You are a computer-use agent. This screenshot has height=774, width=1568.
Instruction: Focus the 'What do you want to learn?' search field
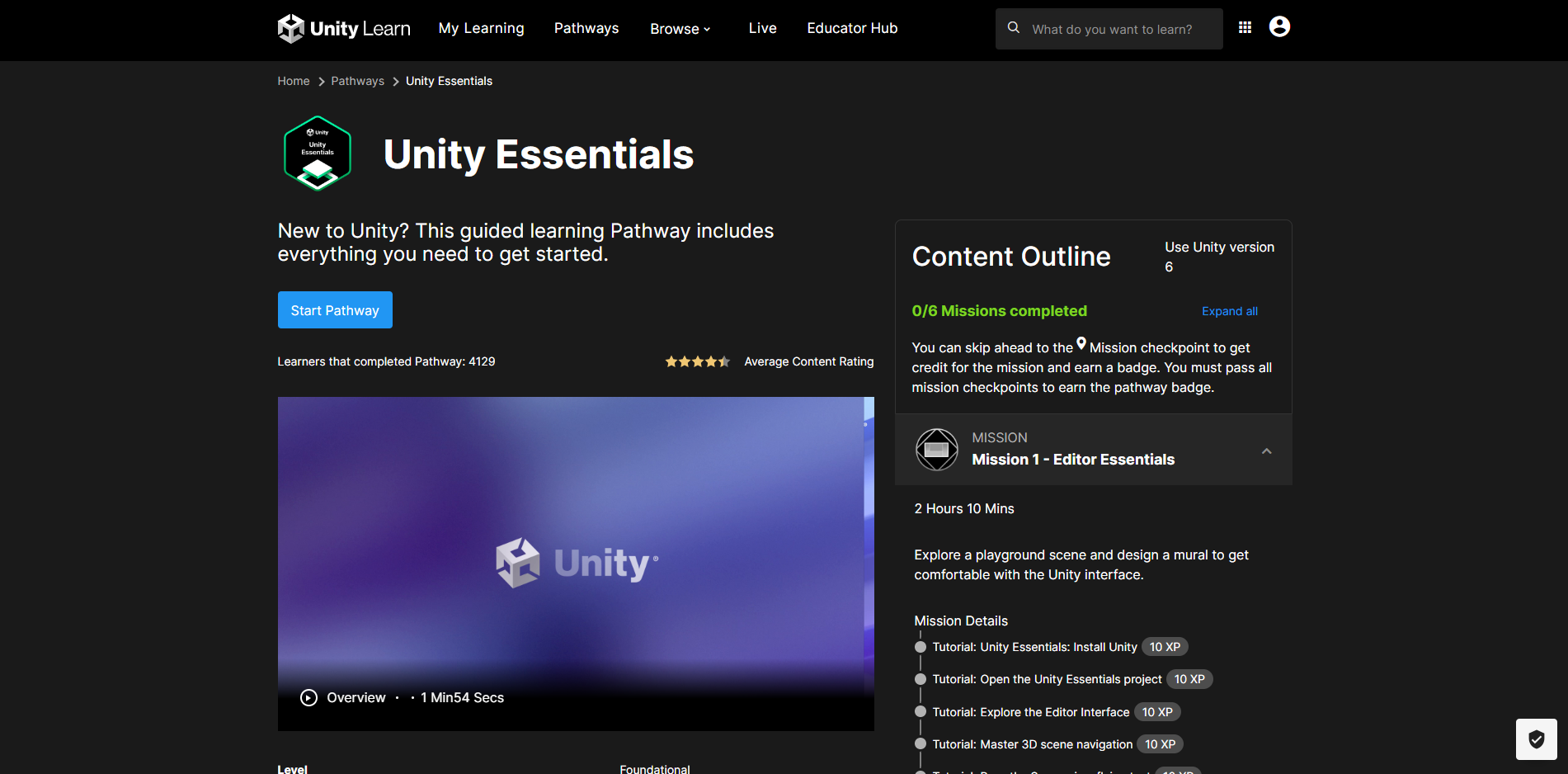point(1109,29)
